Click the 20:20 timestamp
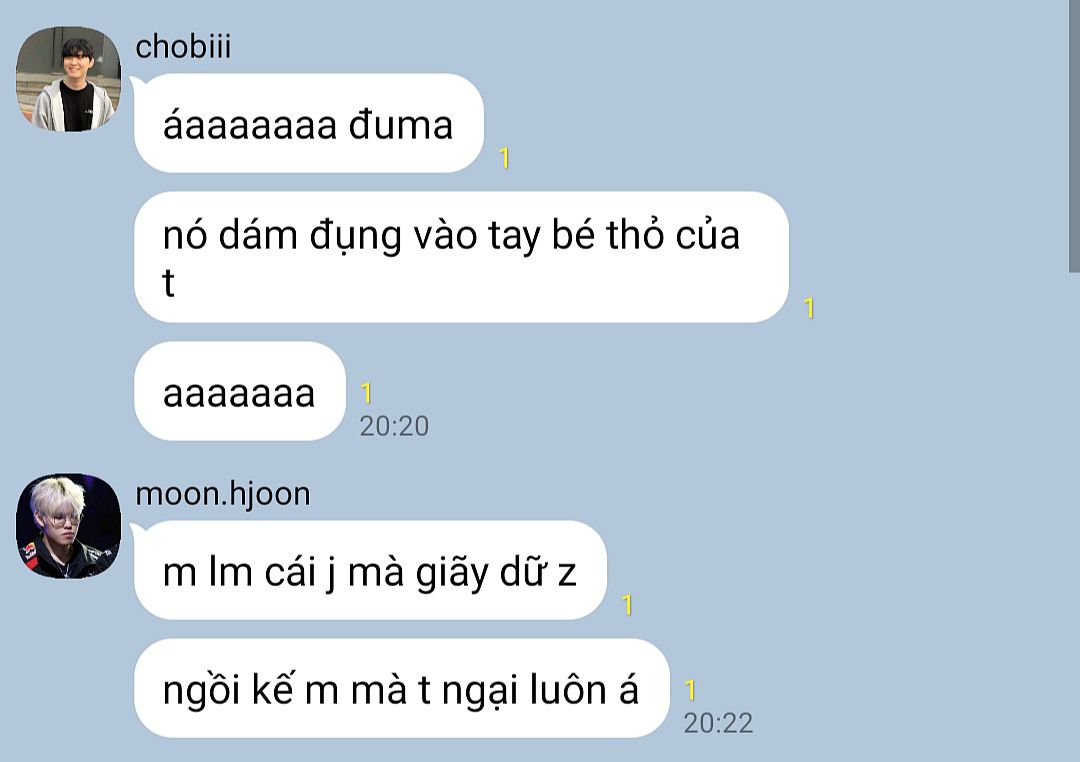1080x762 pixels. (x=394, y=426)
